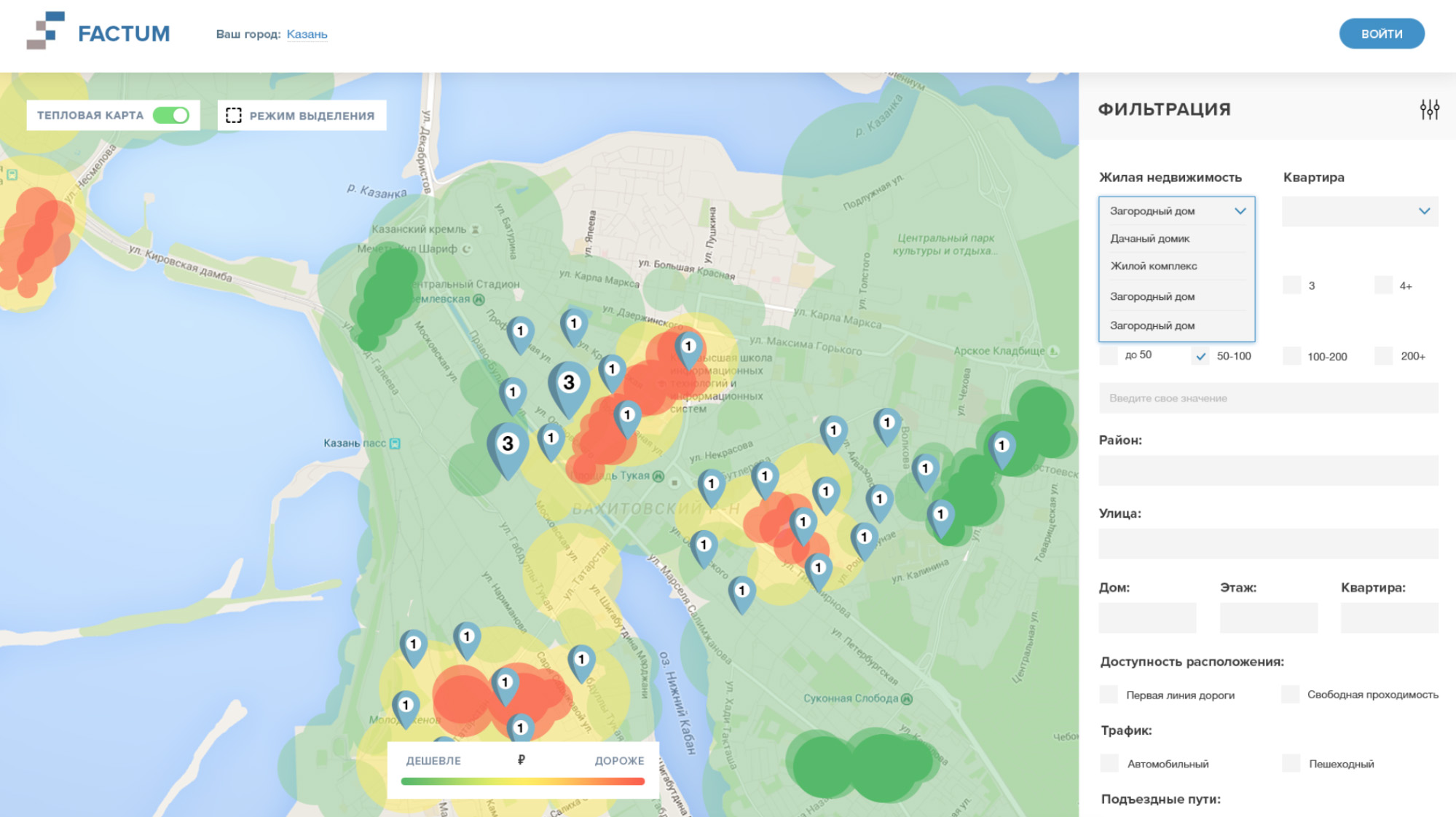Click the Мечеть Кул Шариф landmark icon
The width and height of the screenshot is (1456, 817).
(466, 249)
